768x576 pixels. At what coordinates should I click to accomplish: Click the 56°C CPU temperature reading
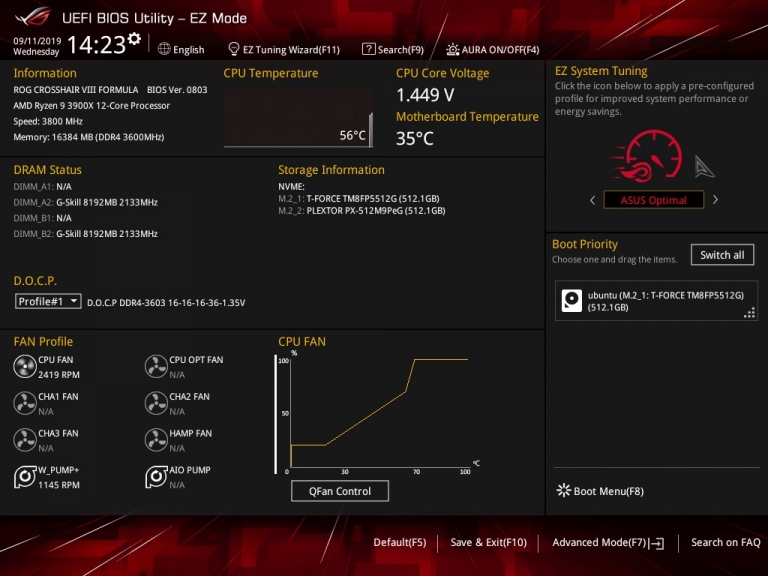(353, 135)
